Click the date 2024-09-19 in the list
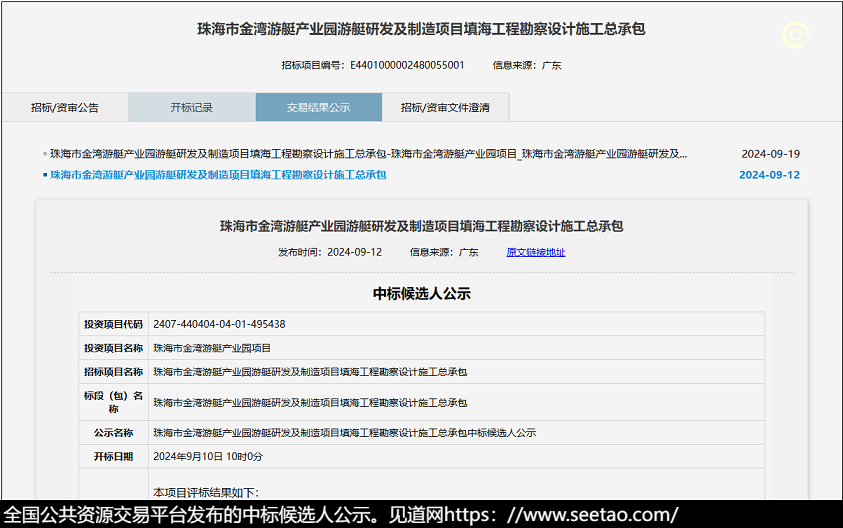The width and height of the screenshot is (843, 528). (770, 154)
